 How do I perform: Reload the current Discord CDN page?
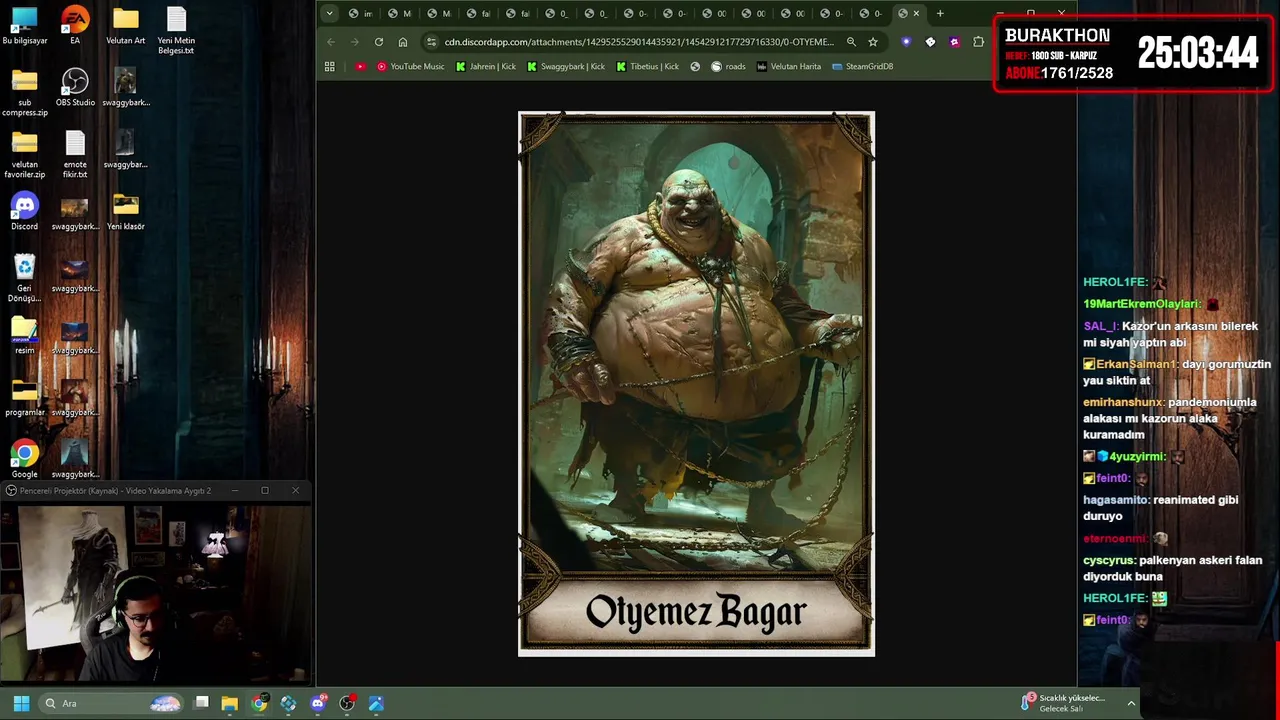click(x=379, y=42)
